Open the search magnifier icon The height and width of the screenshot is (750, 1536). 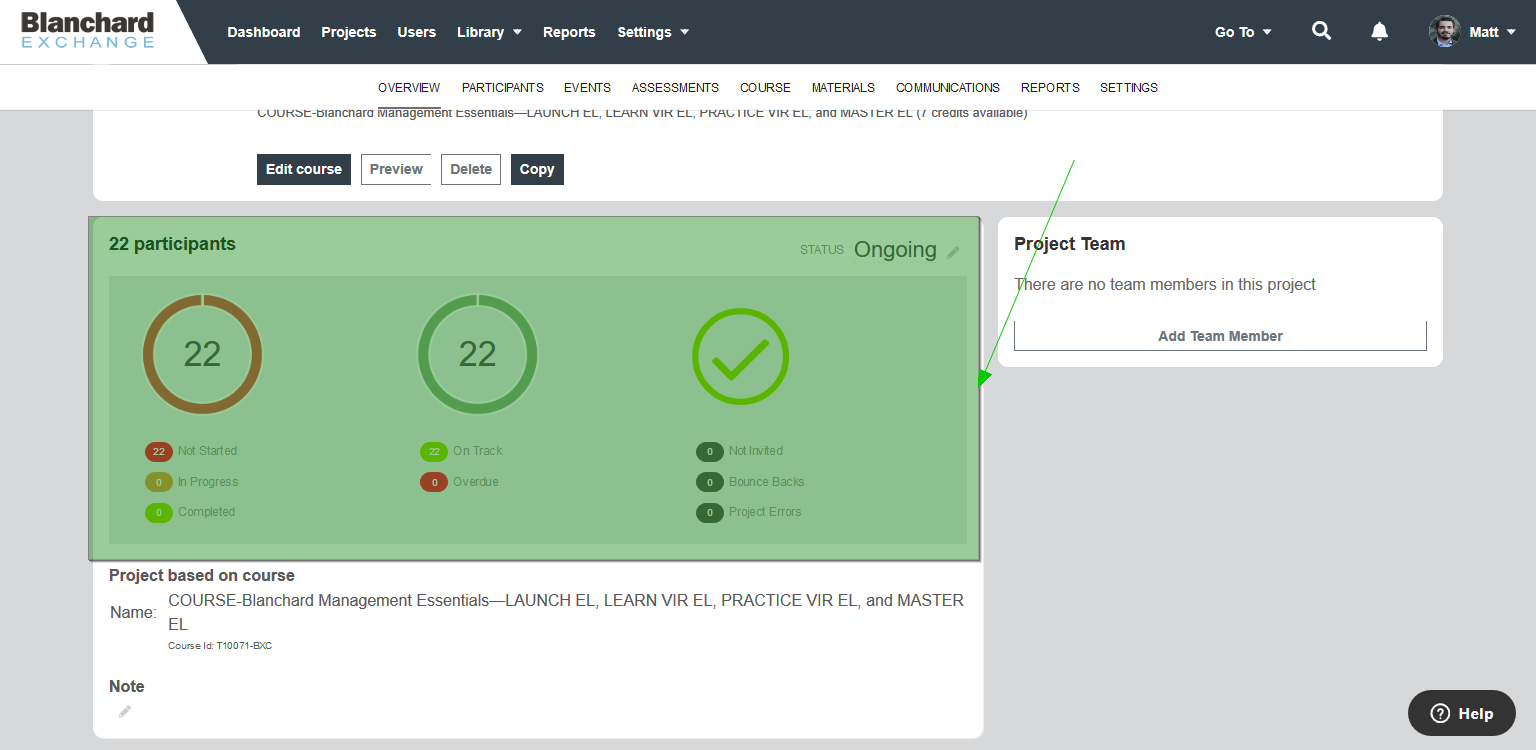click(1321, 31)
